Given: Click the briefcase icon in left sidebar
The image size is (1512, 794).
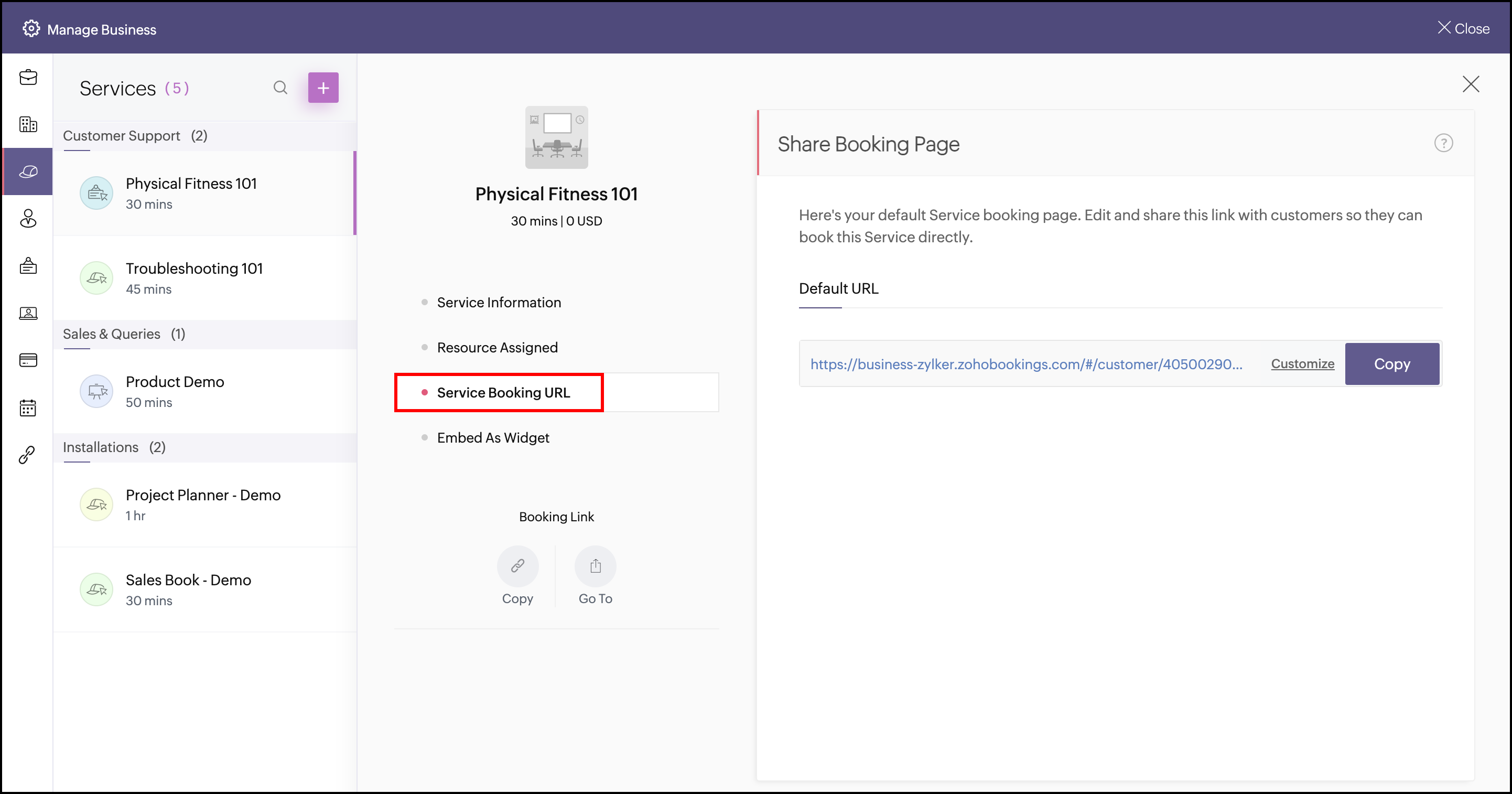Looking at the screenshot, I should click(x=28, y=78).
